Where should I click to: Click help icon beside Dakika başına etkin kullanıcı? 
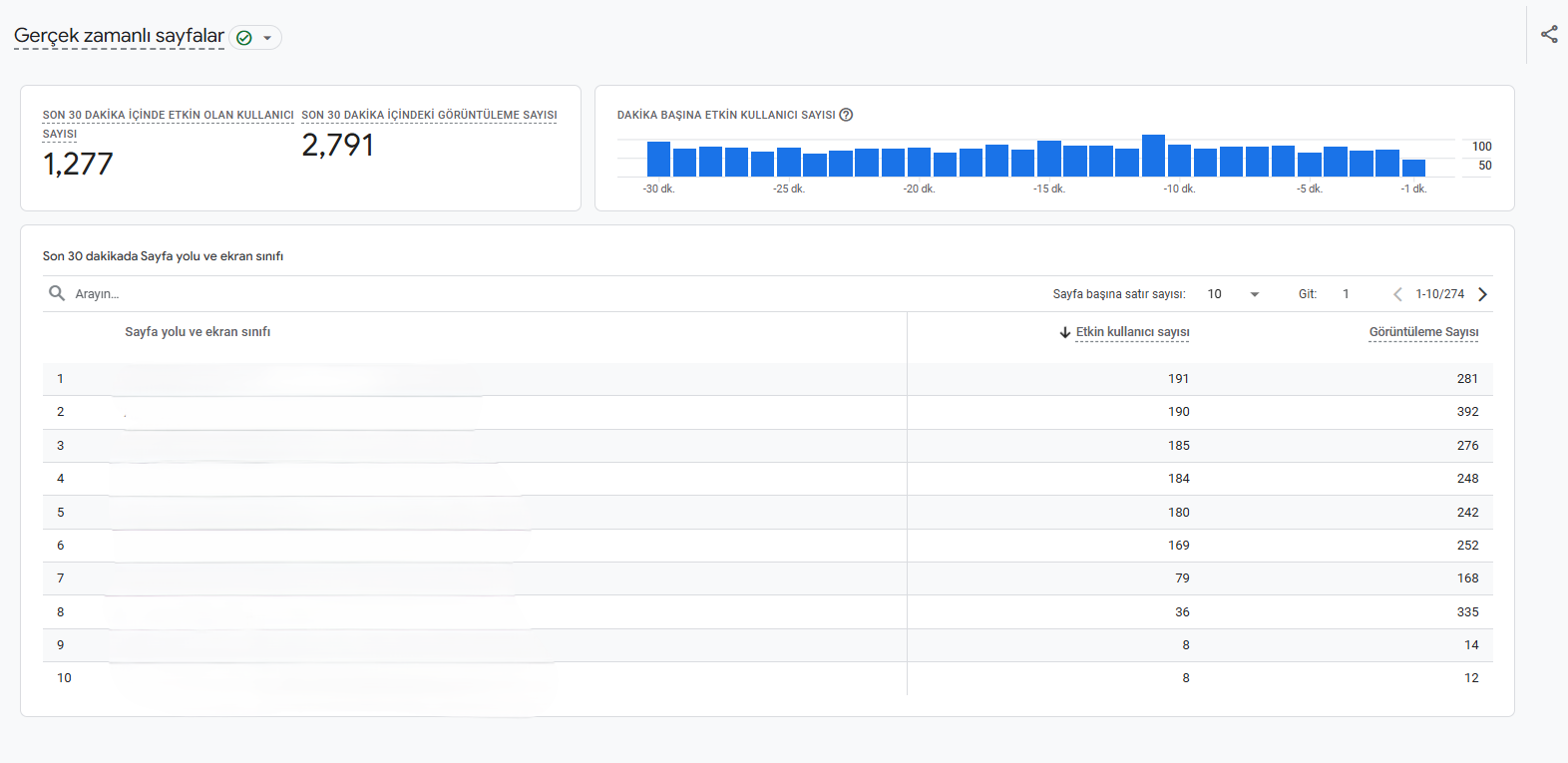pyautogui.click(x=846, y=115)
